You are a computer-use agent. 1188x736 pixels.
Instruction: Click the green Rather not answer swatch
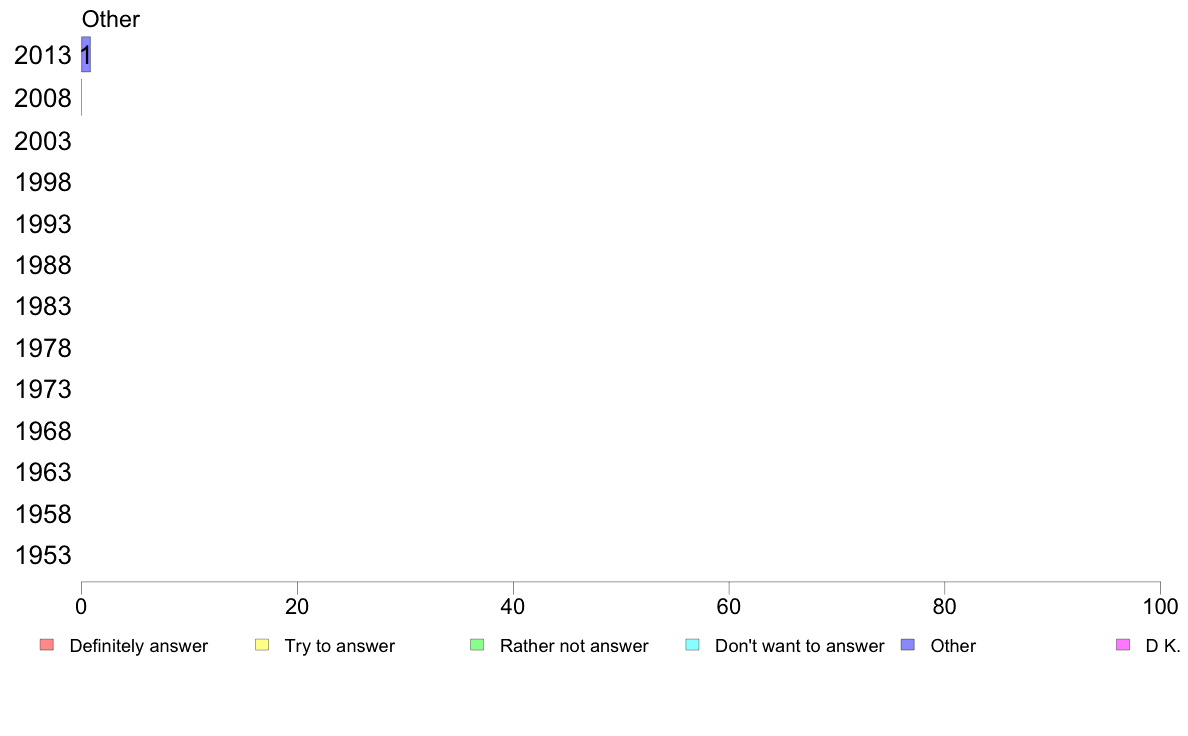tap(477, 645)
